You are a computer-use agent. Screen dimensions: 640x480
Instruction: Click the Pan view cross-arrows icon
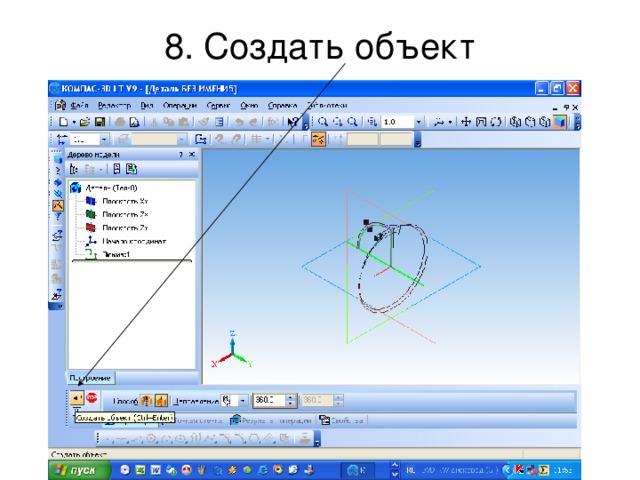pyautogui.click(x=466, y=122)
